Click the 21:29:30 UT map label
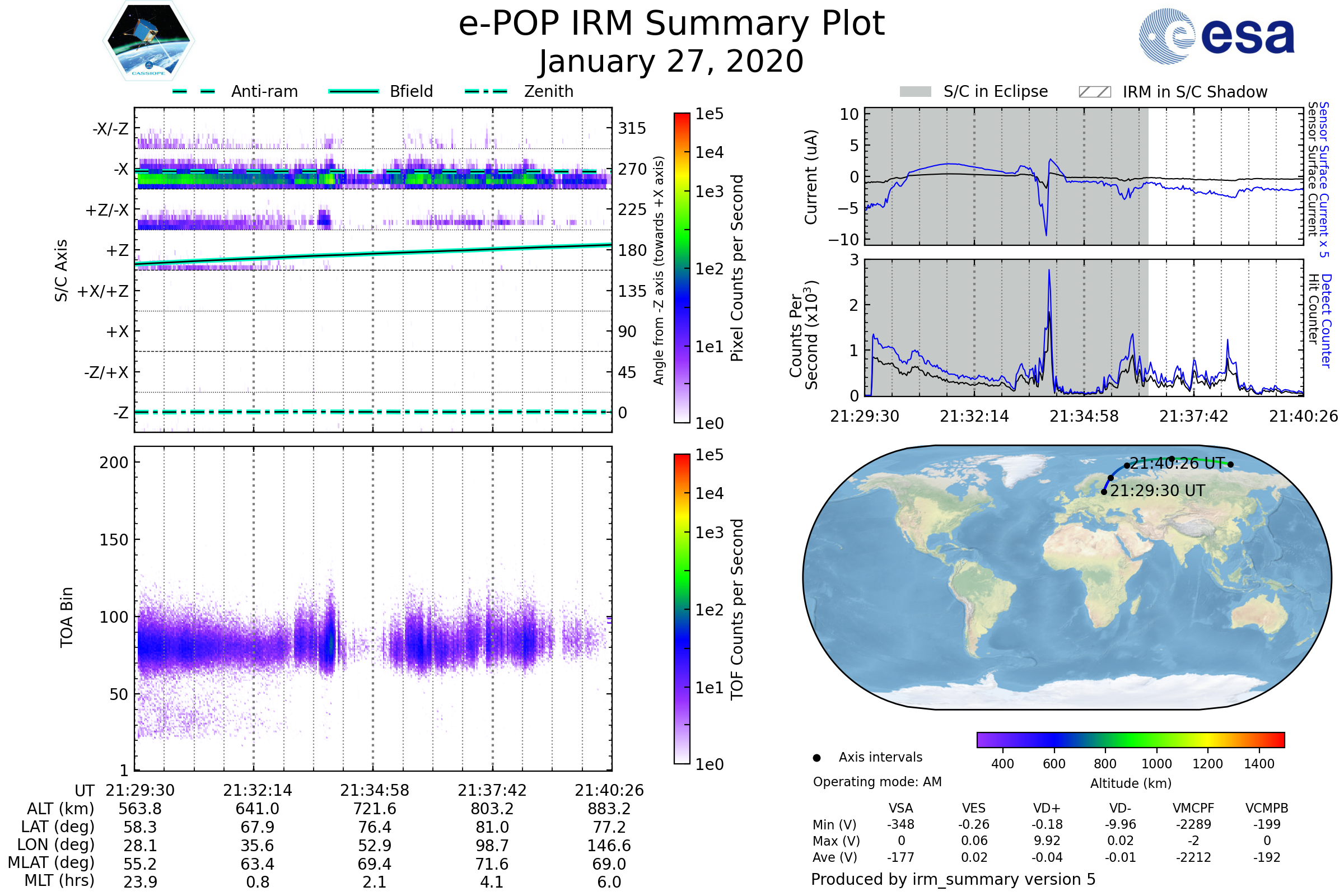Image resolution: width=1344 pixels, height=896 pixels. [x=1157, y=491]
